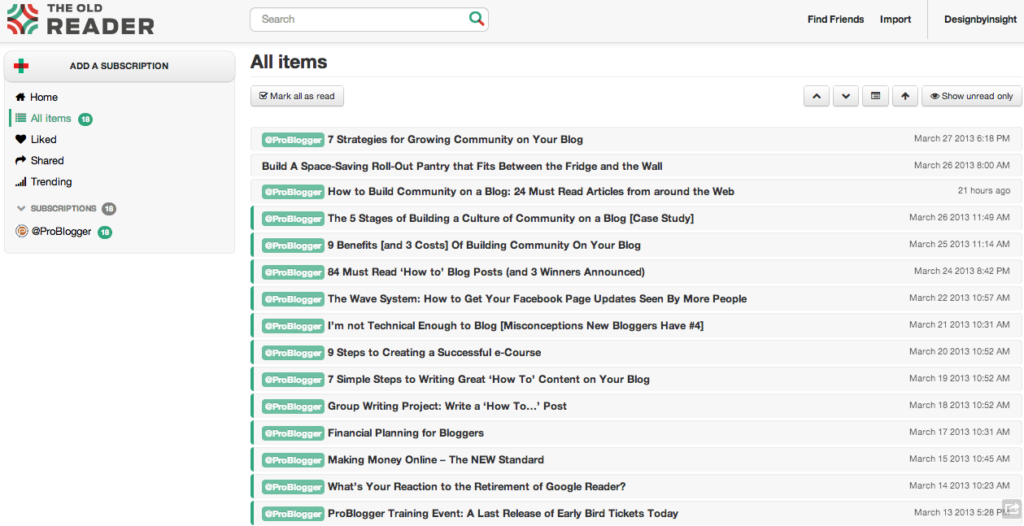Open Liked items list
Screen dimensions: 1024x526
point(44,139)
